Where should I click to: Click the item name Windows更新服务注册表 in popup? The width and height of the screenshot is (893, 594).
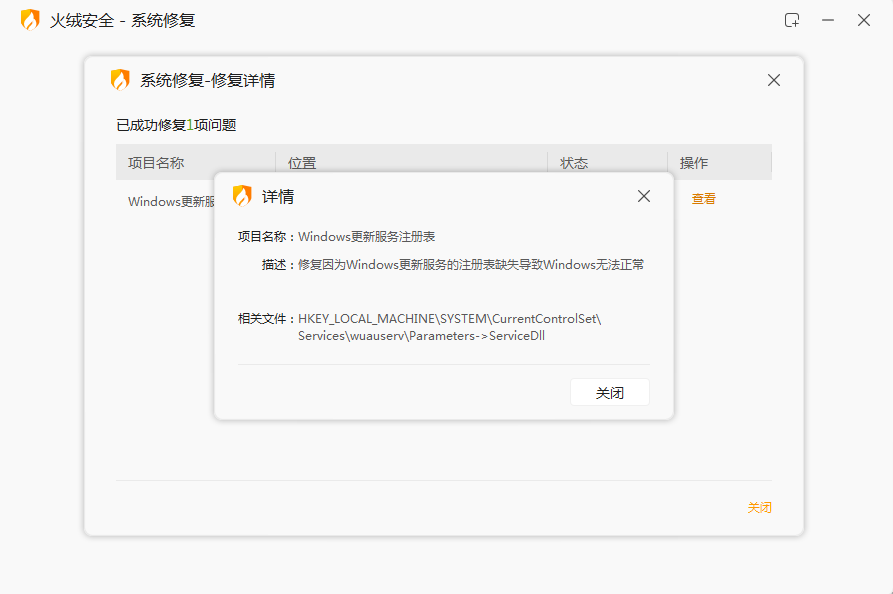coord(366,236)
